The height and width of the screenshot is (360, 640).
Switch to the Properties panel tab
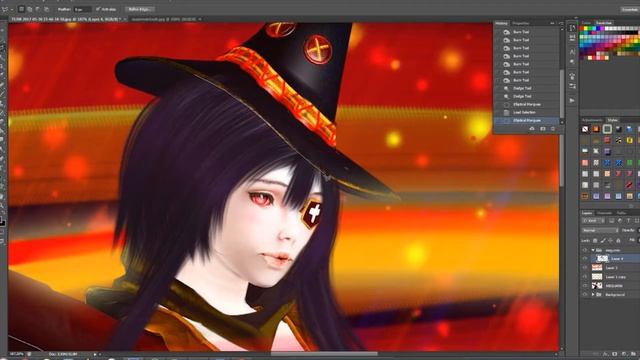coord(521,23)
